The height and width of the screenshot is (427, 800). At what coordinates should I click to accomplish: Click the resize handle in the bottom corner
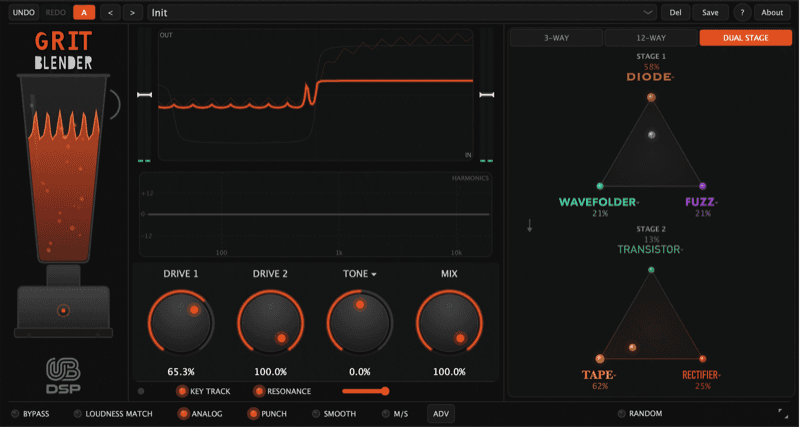point(783,413)
